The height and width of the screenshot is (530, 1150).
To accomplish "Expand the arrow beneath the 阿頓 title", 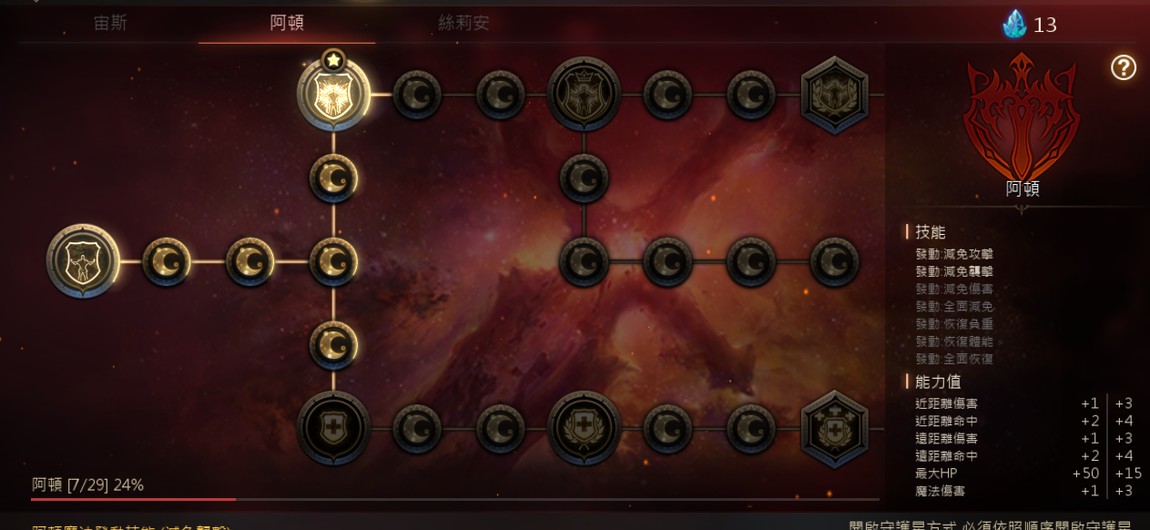I will click(x=1022, y=208).
